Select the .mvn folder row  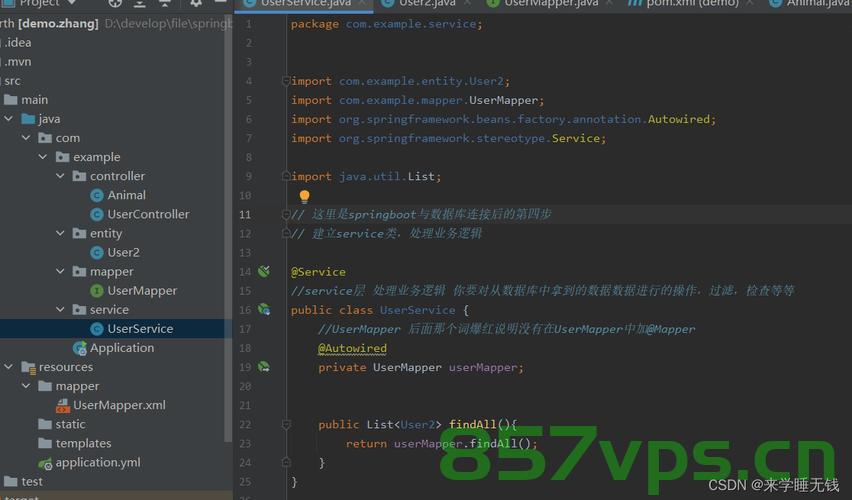(x=115, y=61)
